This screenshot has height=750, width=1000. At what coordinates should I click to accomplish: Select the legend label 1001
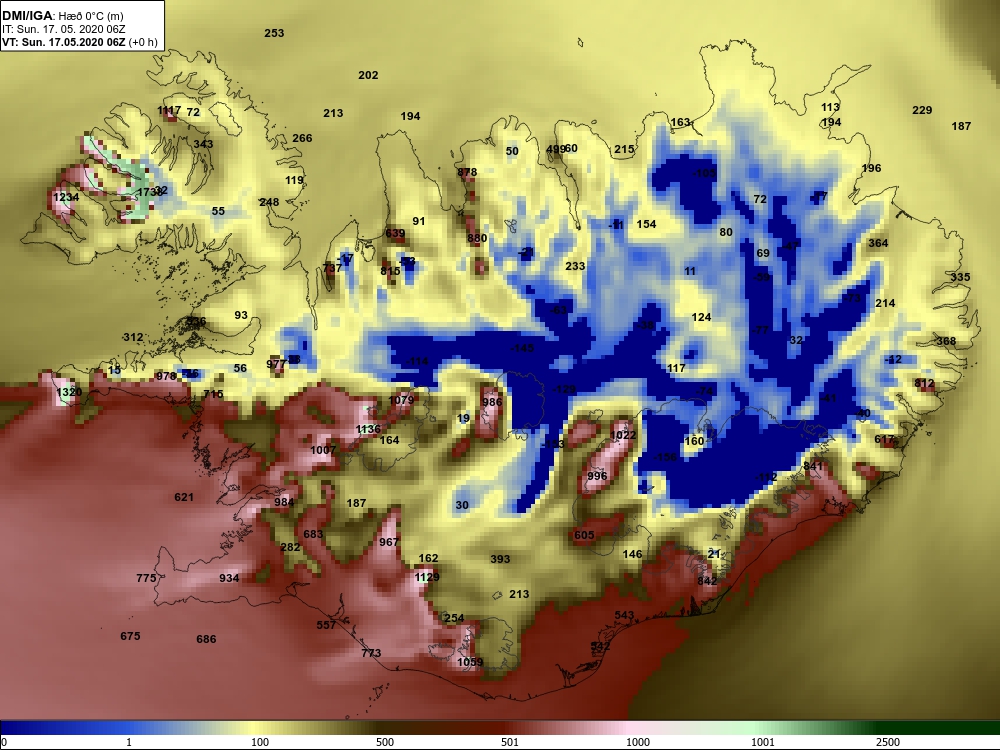click(763, 742)
